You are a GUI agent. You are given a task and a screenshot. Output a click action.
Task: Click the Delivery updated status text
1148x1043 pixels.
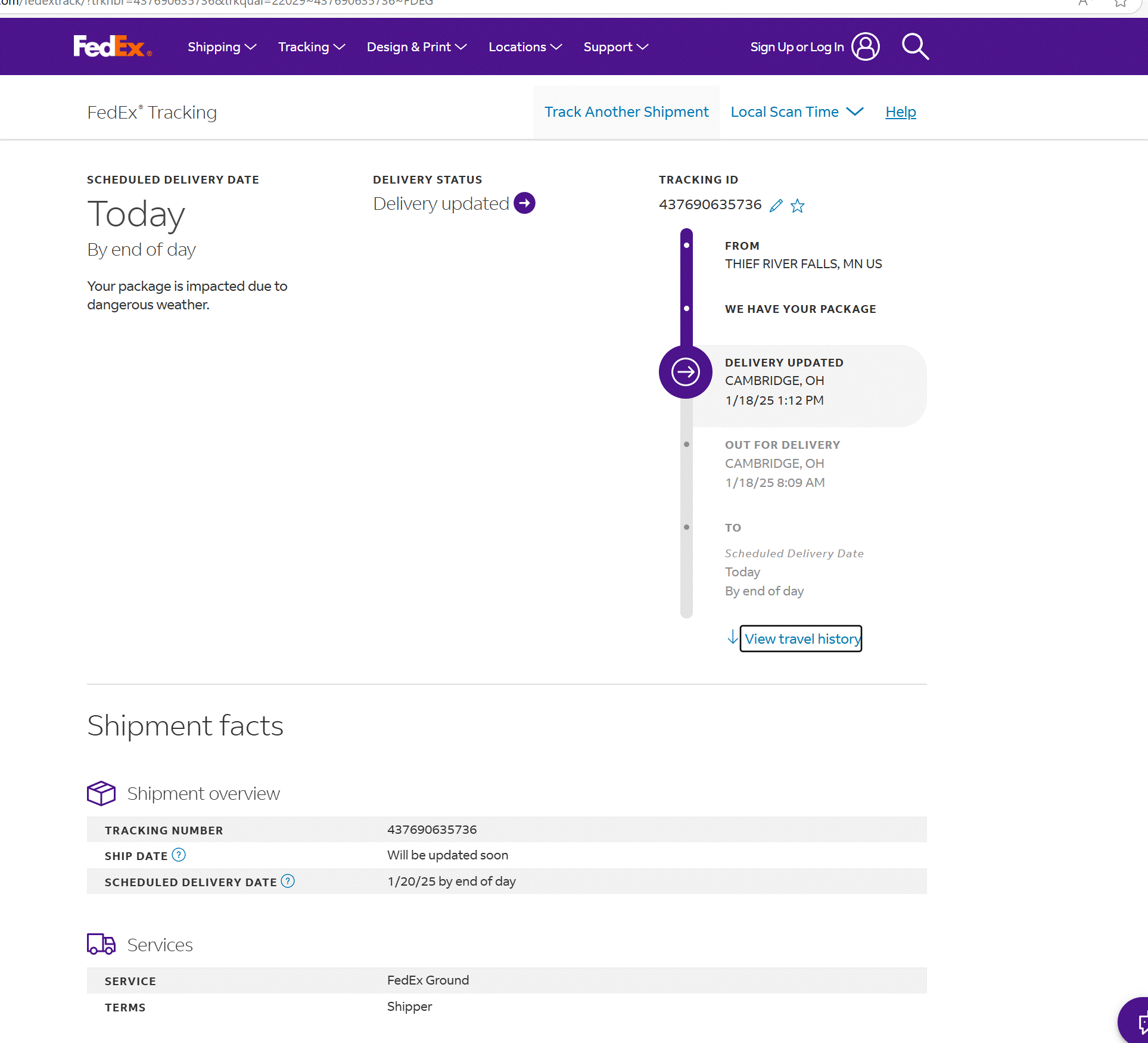(x=441, y=204)
